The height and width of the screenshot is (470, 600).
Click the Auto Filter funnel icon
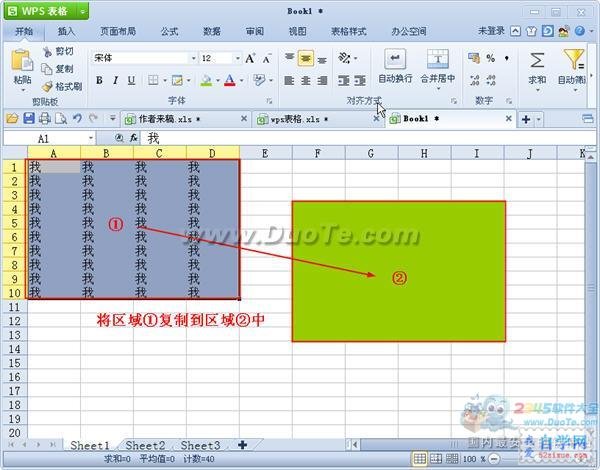tap(574, 60)
